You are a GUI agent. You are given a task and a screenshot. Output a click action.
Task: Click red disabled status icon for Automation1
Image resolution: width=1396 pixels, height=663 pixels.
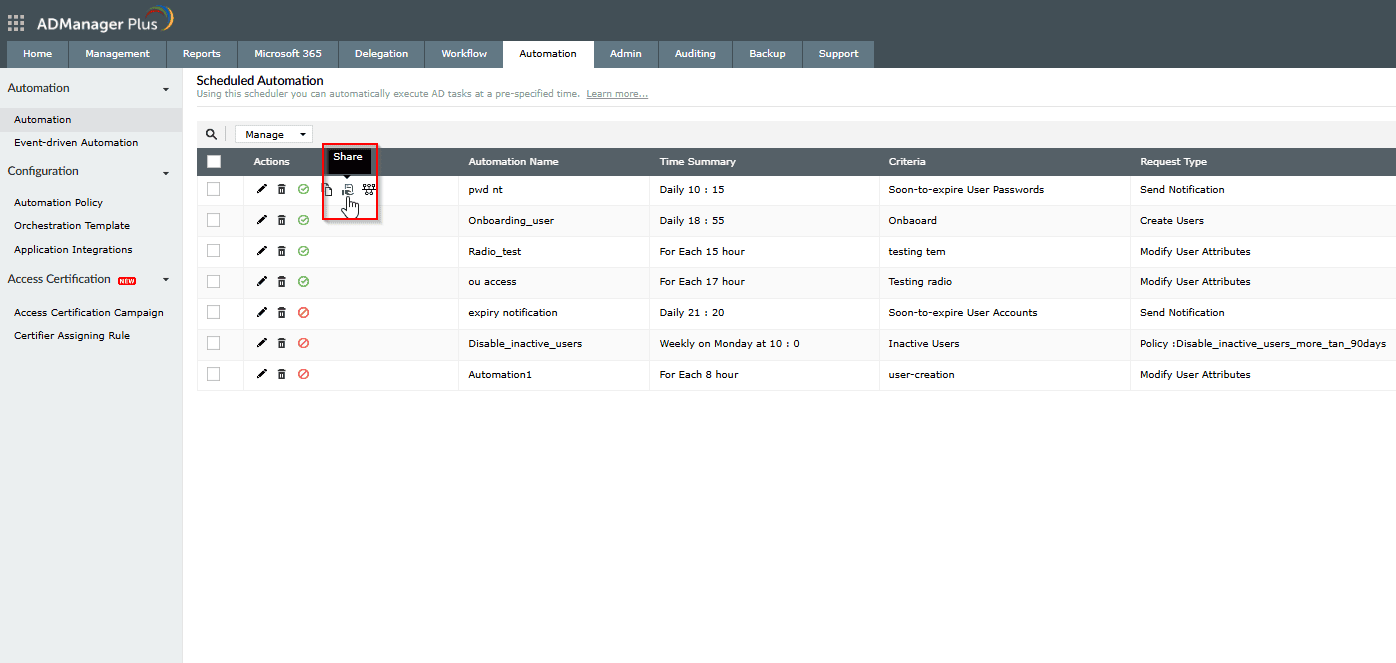(x=303, y=374)
